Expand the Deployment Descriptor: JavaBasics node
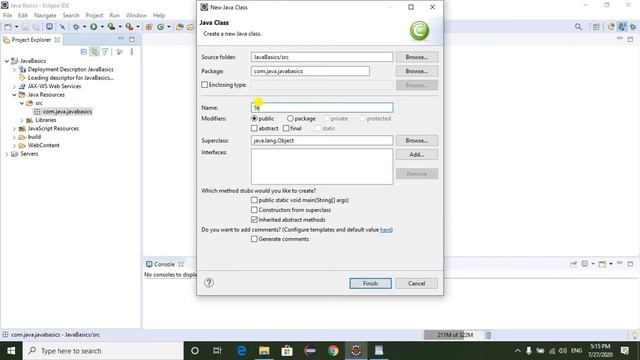Viewport: 640px width, 360px height. [x=14, y=69]
